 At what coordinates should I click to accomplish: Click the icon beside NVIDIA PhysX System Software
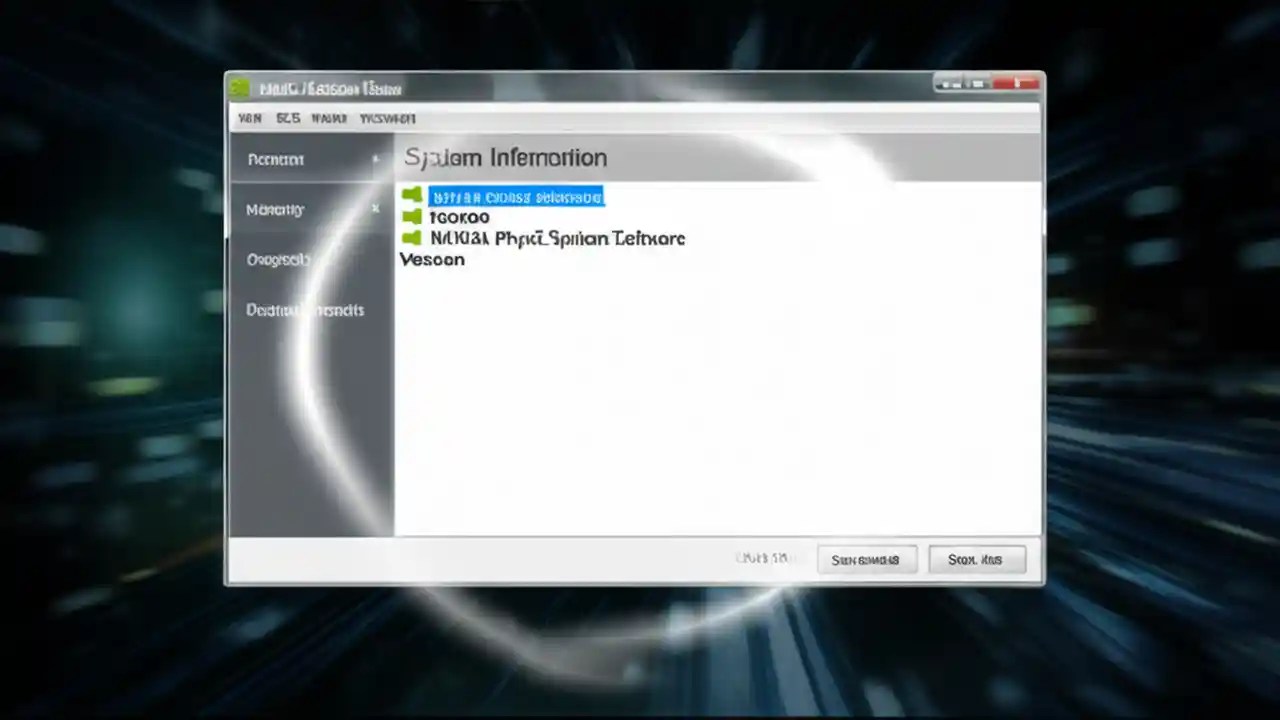pyautogui.click(x=412, y=237)
